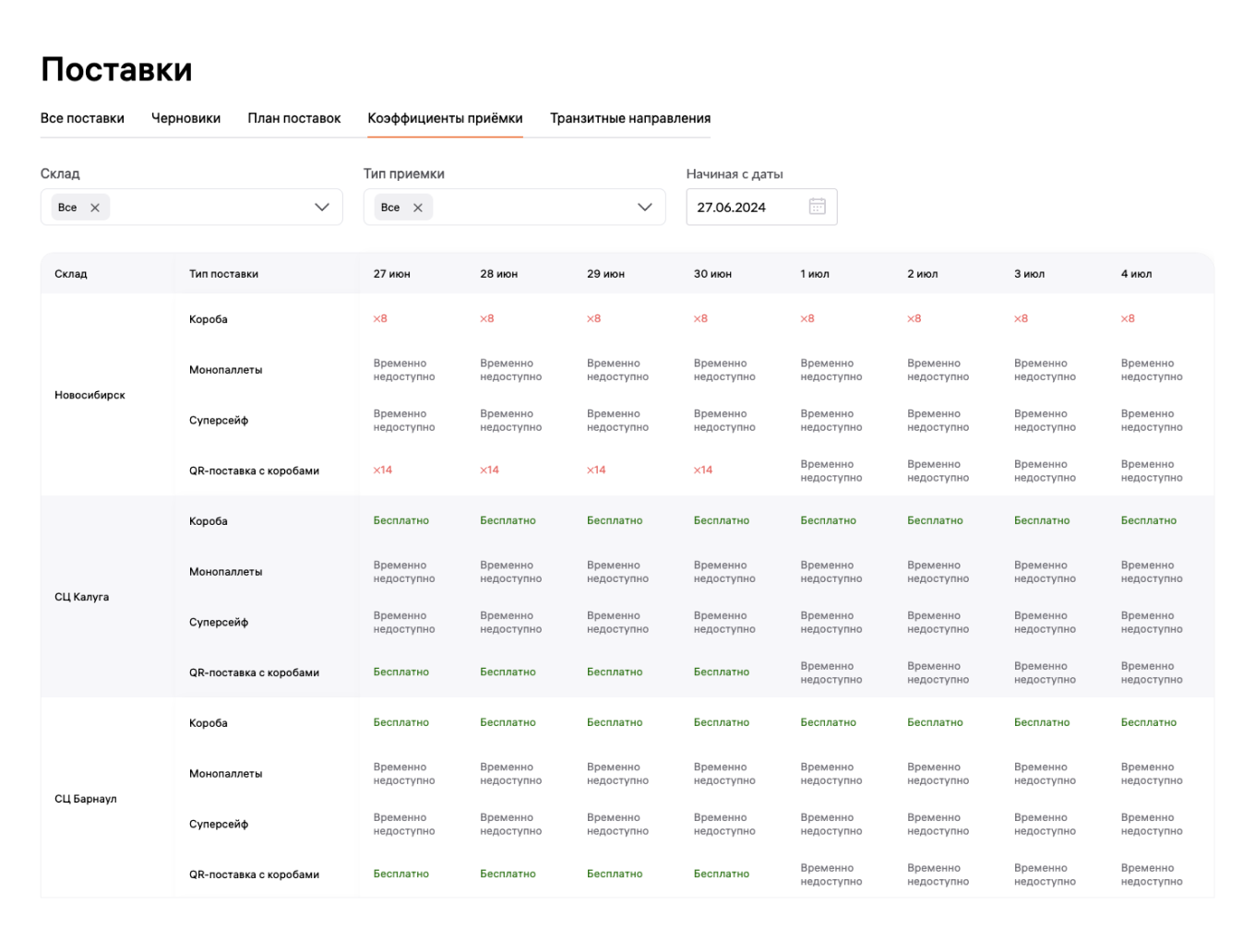Switch to the Черновики tab
Image resolution: width=1255 pixels, height=952 pixels.
185,118
